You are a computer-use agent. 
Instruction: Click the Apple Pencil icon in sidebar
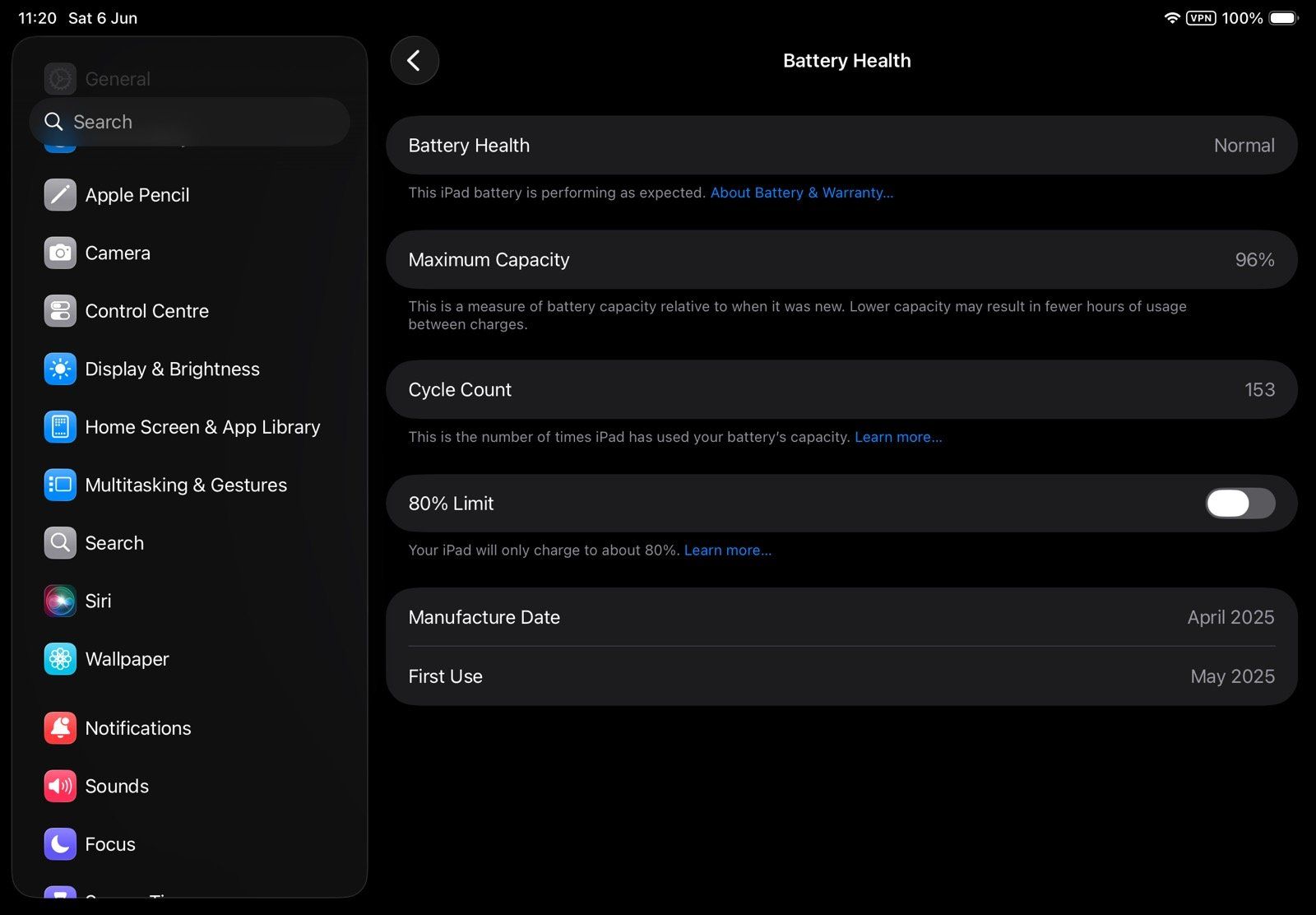[60, 195]
